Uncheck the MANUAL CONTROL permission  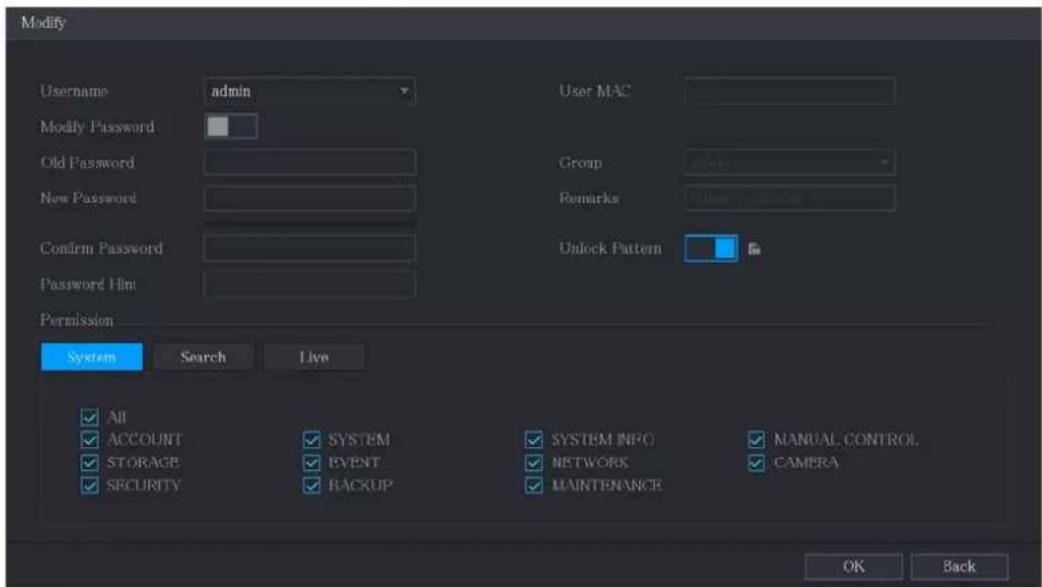756,439
